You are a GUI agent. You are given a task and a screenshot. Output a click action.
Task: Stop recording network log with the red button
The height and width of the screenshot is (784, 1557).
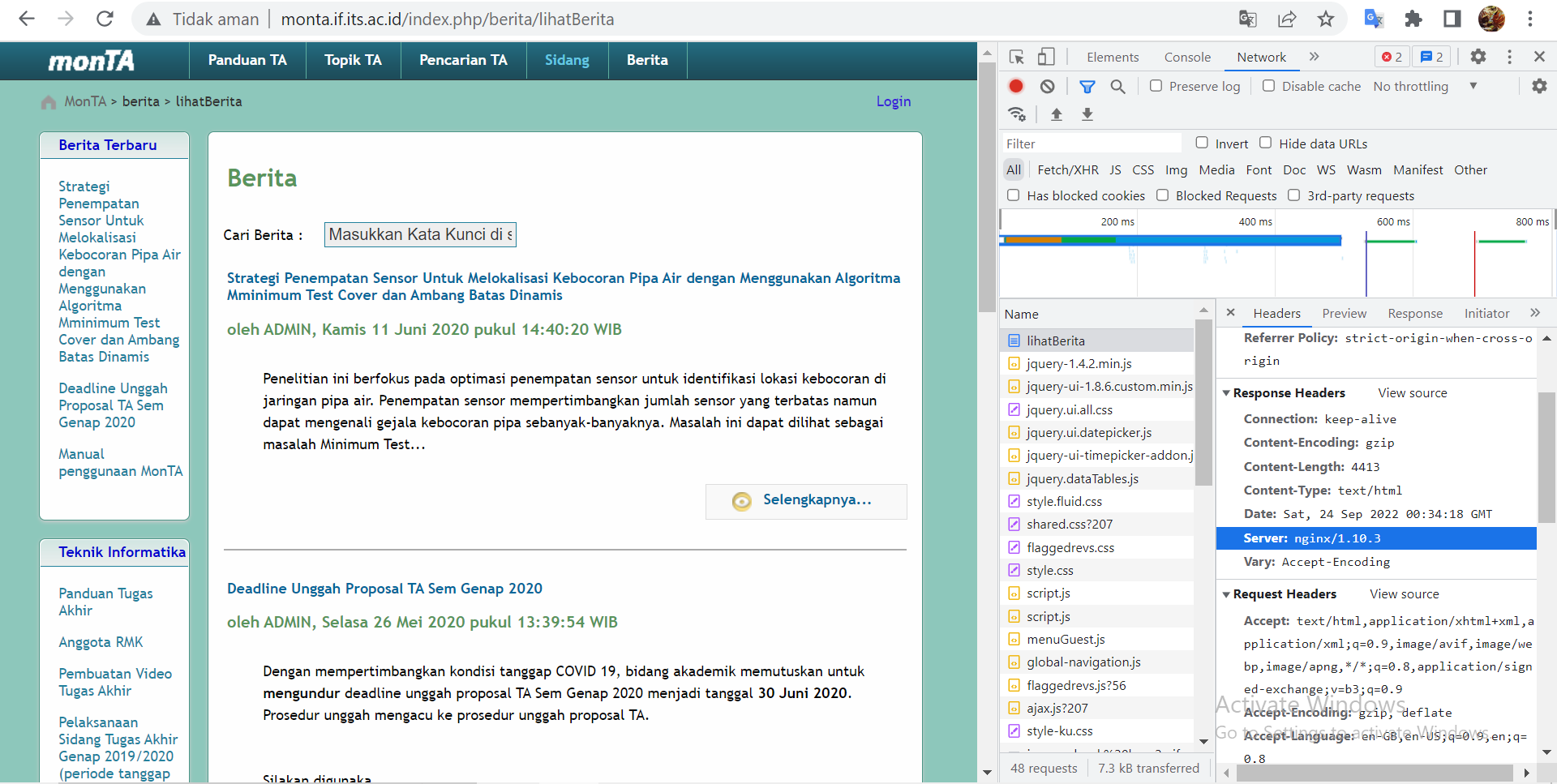click(1016, 86)
